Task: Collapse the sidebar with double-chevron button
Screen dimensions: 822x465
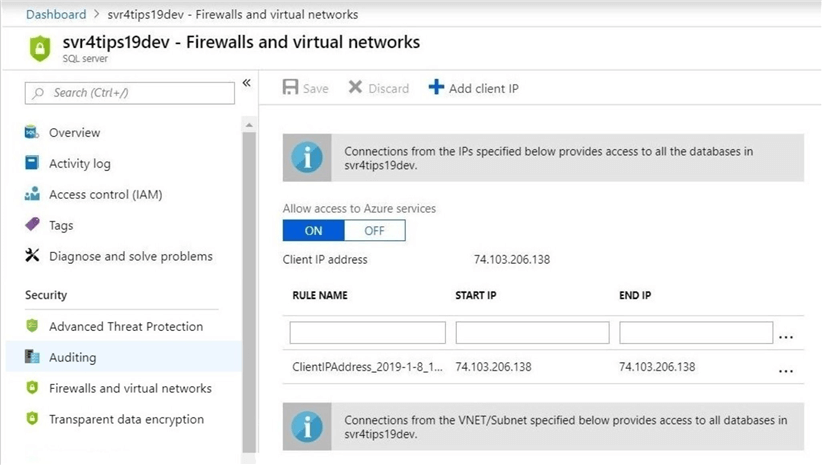Action: pyautogui.click(x=247, y=84)
